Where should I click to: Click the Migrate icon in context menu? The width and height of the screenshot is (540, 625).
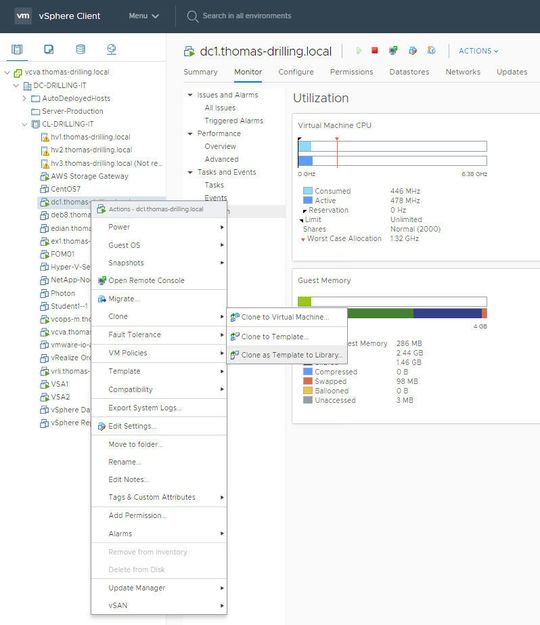click(102, 299)
